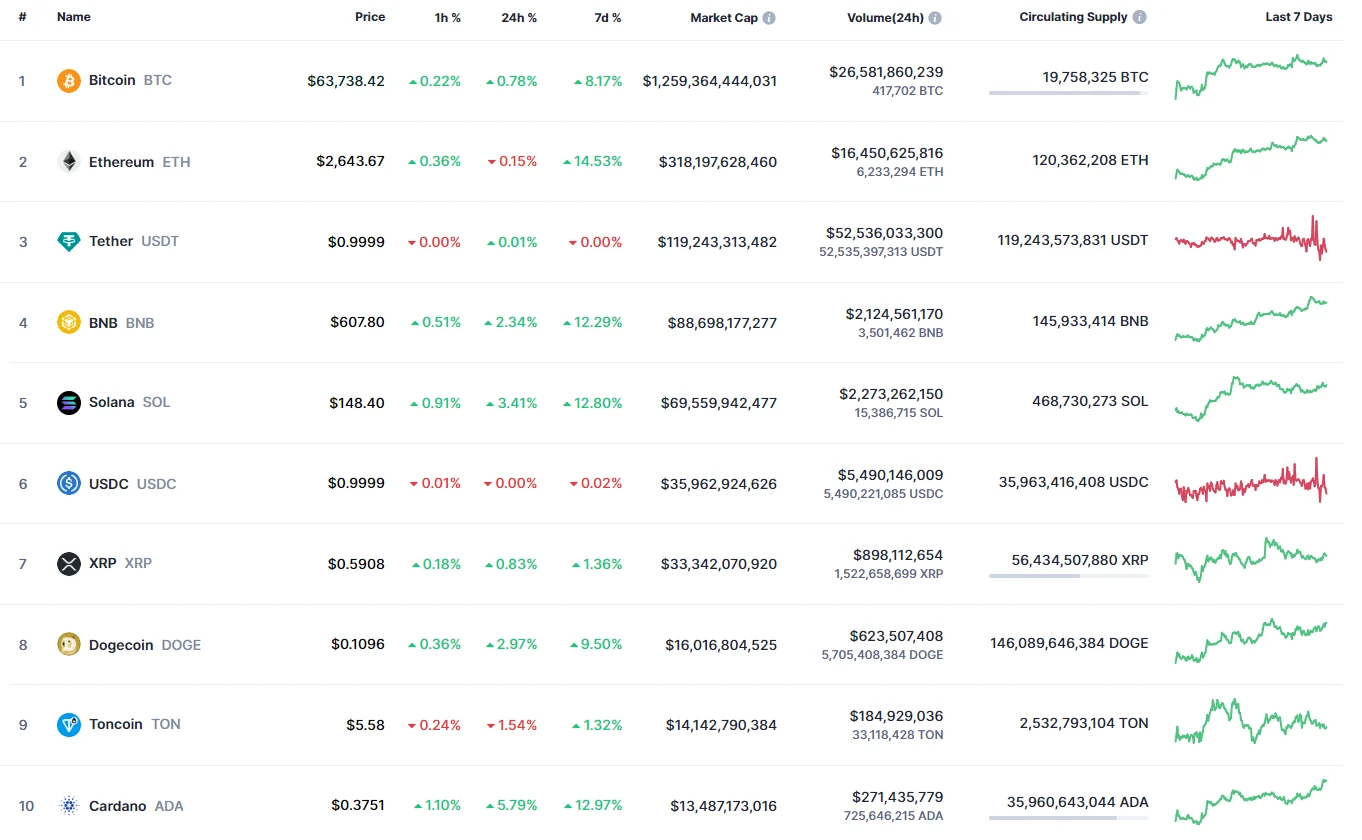Click the Bitcoin coin logo icon
The width and height of the screenshot is (1362, 840).
(x=68, y=81)
